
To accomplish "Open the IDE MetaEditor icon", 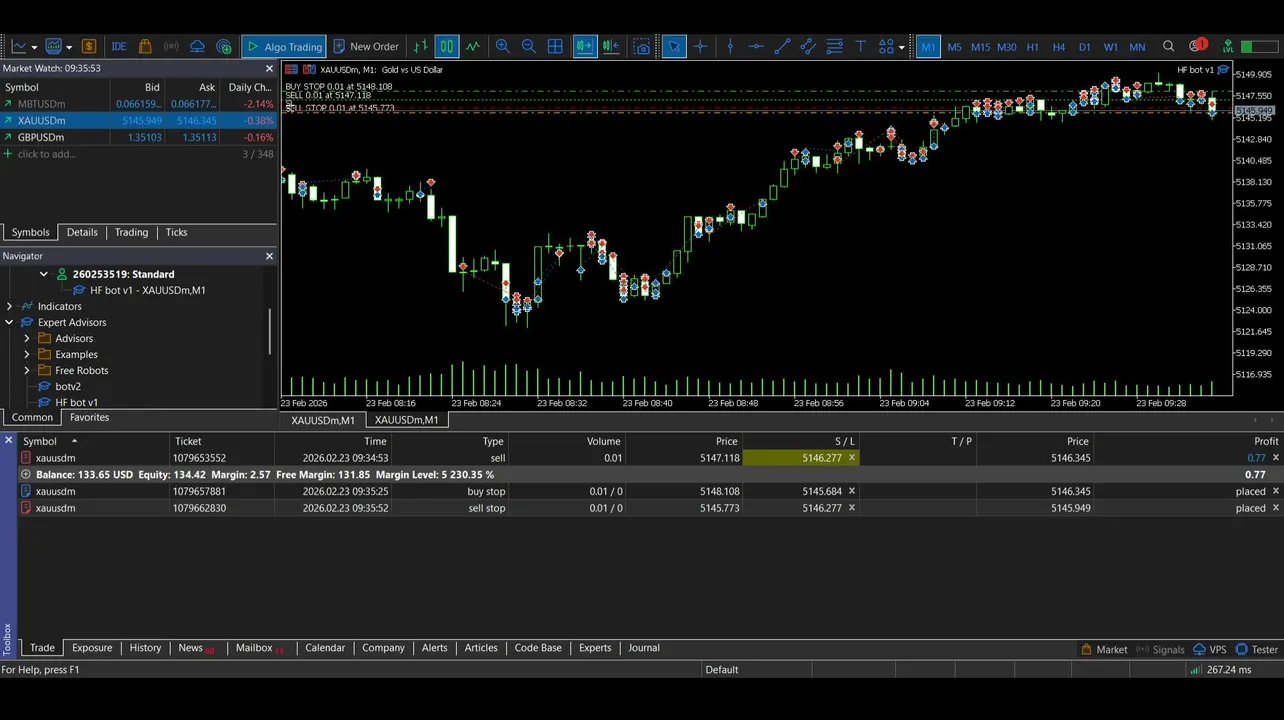I will [119, 46].
